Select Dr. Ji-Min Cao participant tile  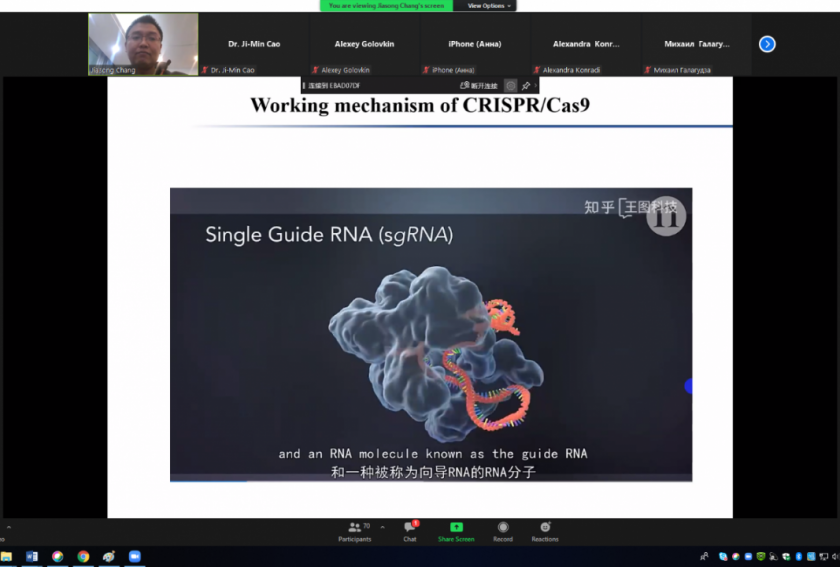(253, 45)
